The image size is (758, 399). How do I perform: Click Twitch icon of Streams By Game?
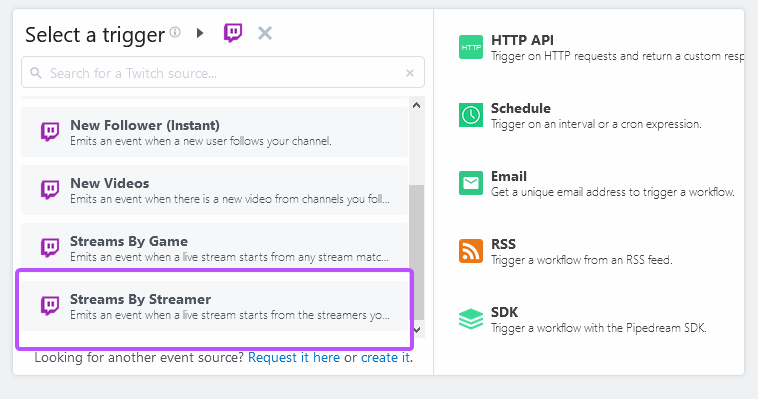[50, 248]
